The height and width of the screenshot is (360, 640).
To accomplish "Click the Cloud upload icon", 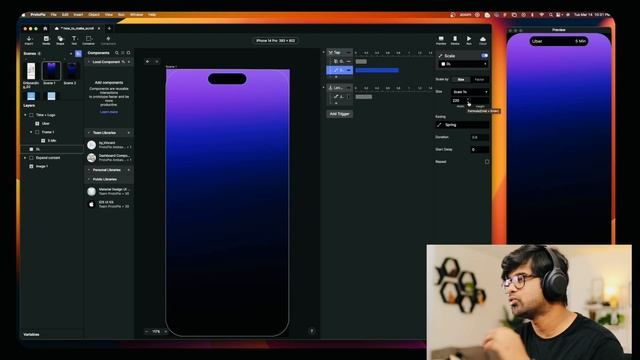I will pyautogui.click(x=483, y=40).
